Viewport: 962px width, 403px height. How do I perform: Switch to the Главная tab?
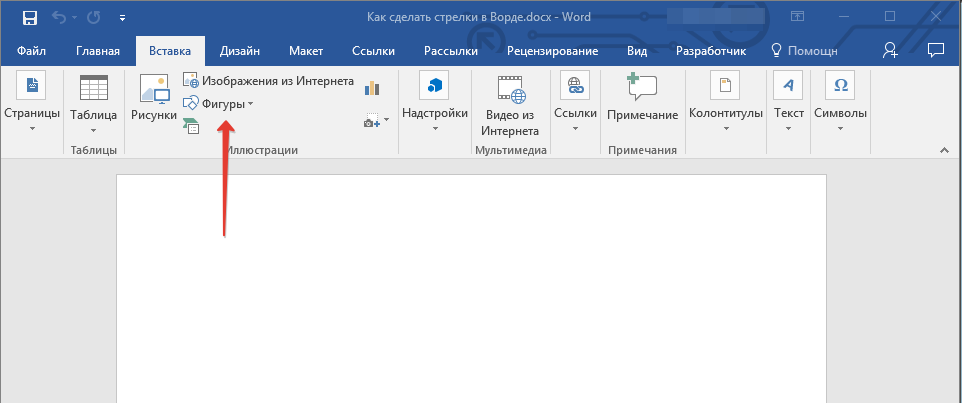98,52
